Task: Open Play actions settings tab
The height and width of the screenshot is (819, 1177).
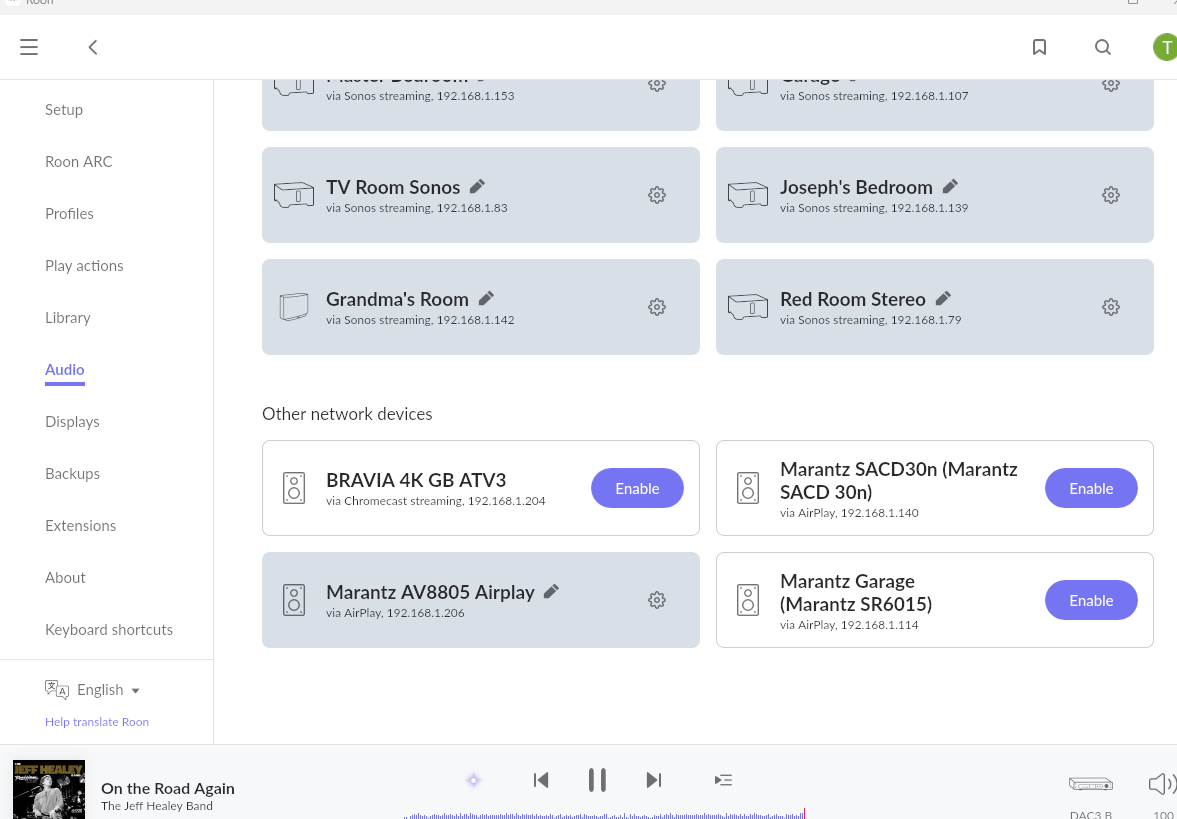Action: point(84,266)
